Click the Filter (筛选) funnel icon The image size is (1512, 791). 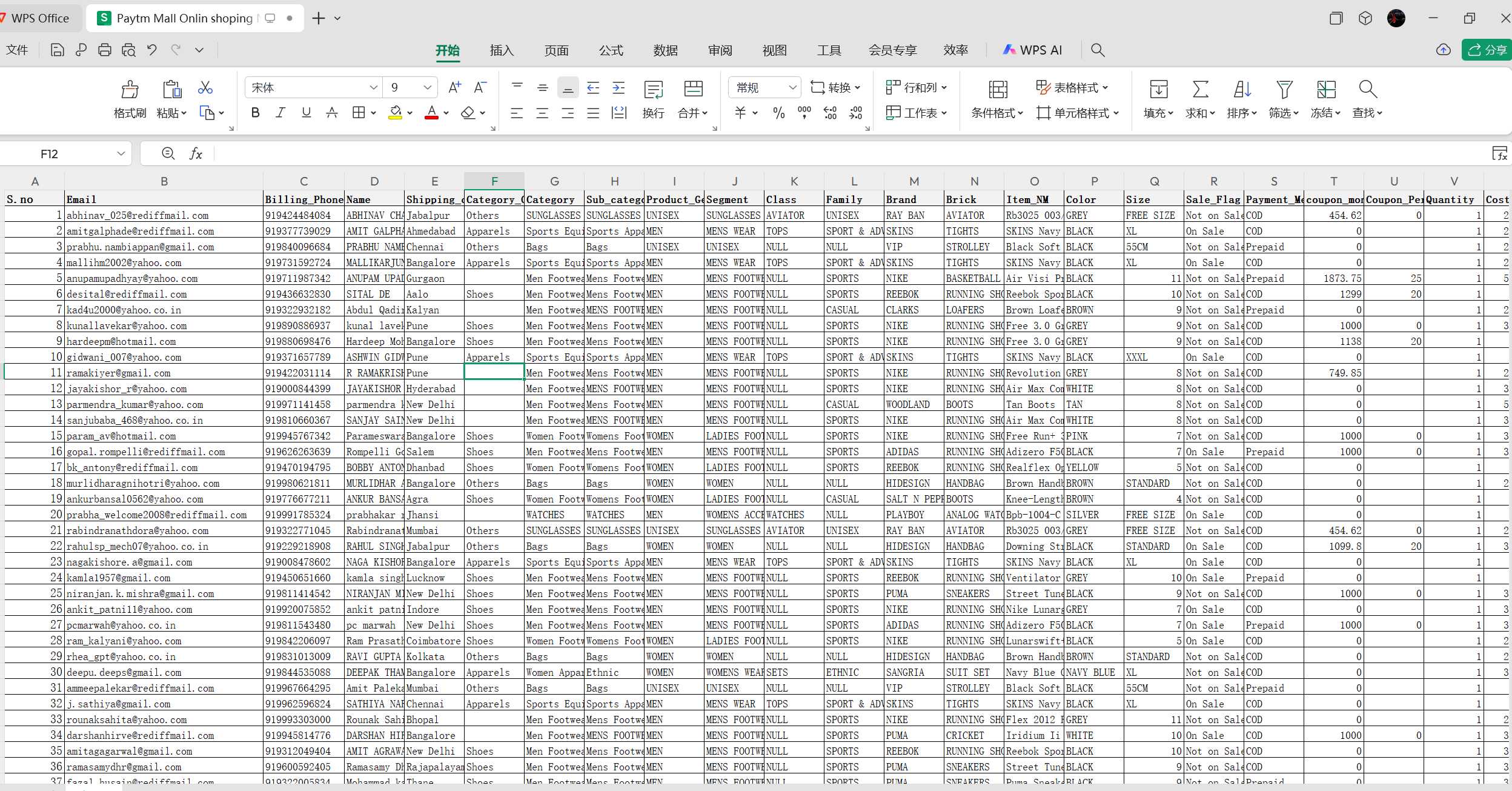point(1284,90)
